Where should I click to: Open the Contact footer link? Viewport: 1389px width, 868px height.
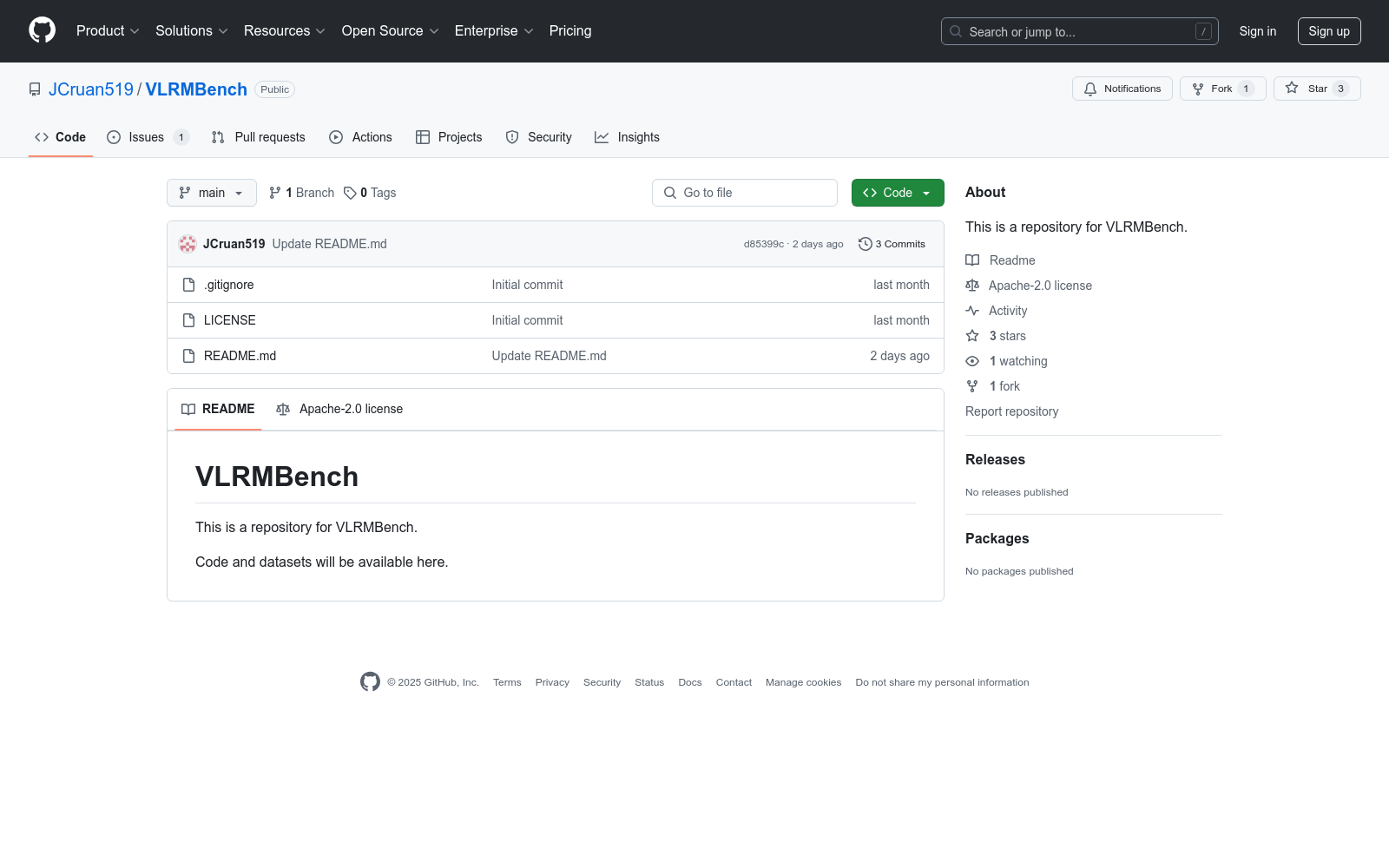(x=734, y=682)
